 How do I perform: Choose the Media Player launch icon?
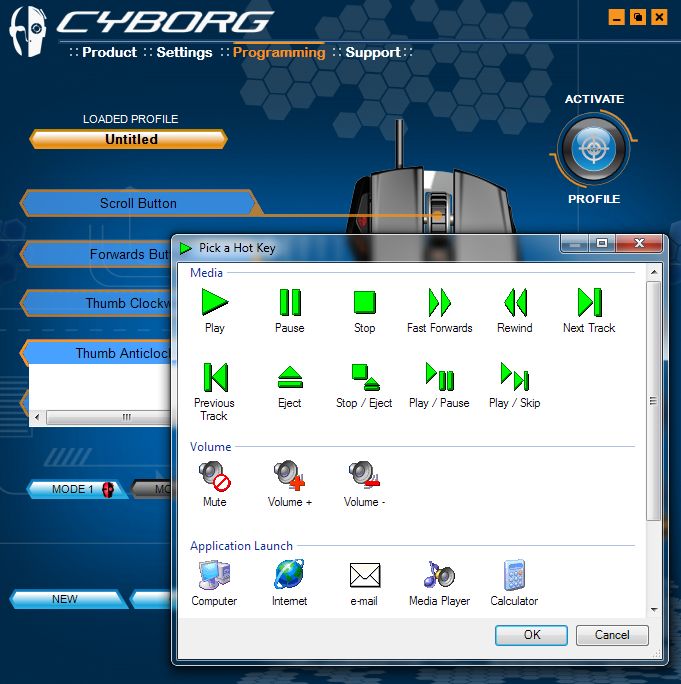[x=439, y=575]
